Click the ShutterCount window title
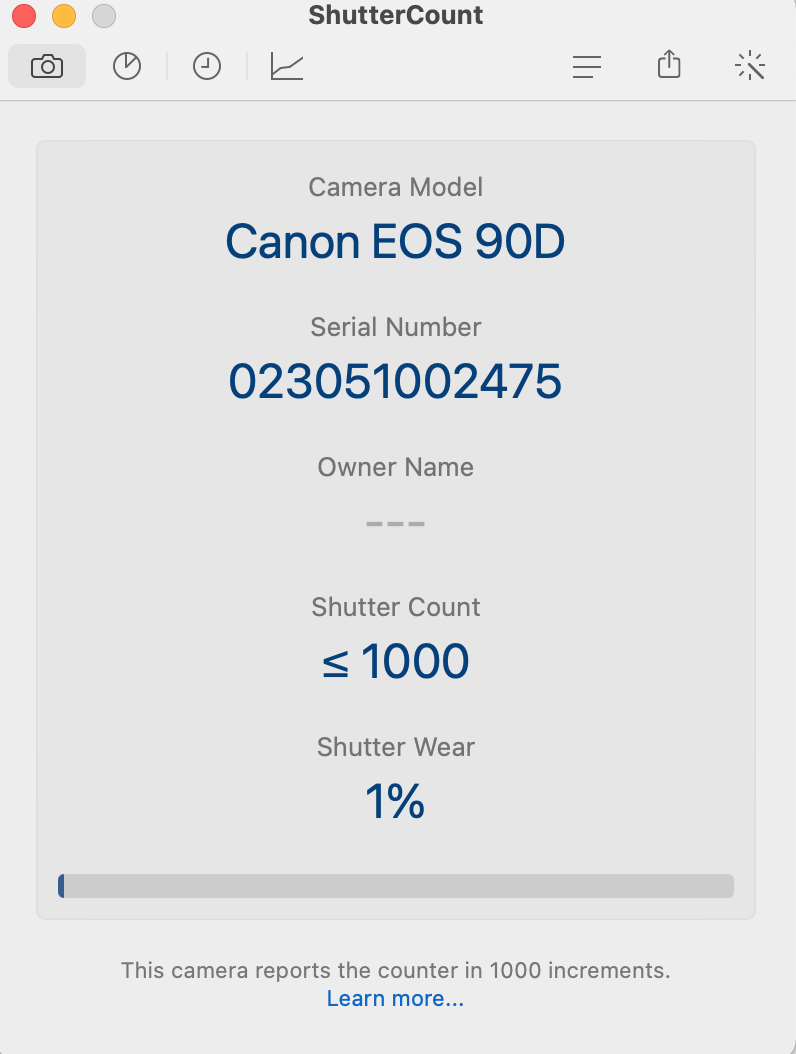The height and width of the screenshot is (1054, 796). [396, 16]
